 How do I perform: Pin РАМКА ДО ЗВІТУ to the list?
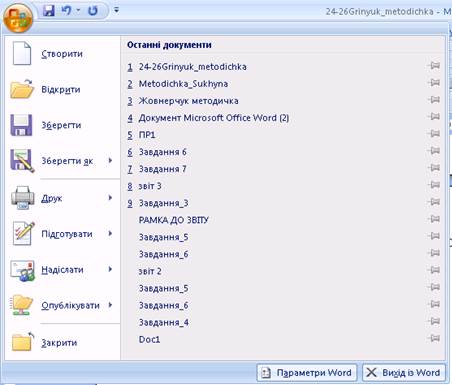tap(434, 219)
